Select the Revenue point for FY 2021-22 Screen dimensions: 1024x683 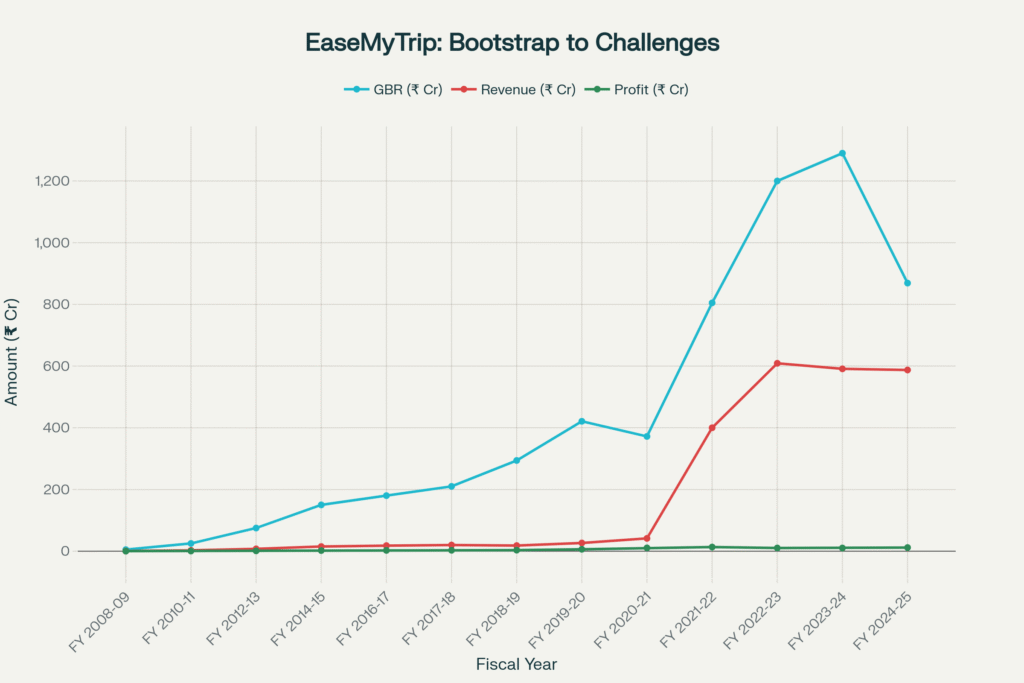click(x=712, y=428)
